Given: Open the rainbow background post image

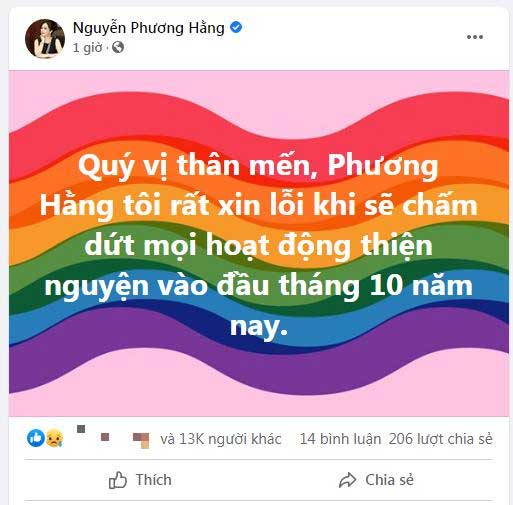Looking at the screenshot, I should point(259,243).
